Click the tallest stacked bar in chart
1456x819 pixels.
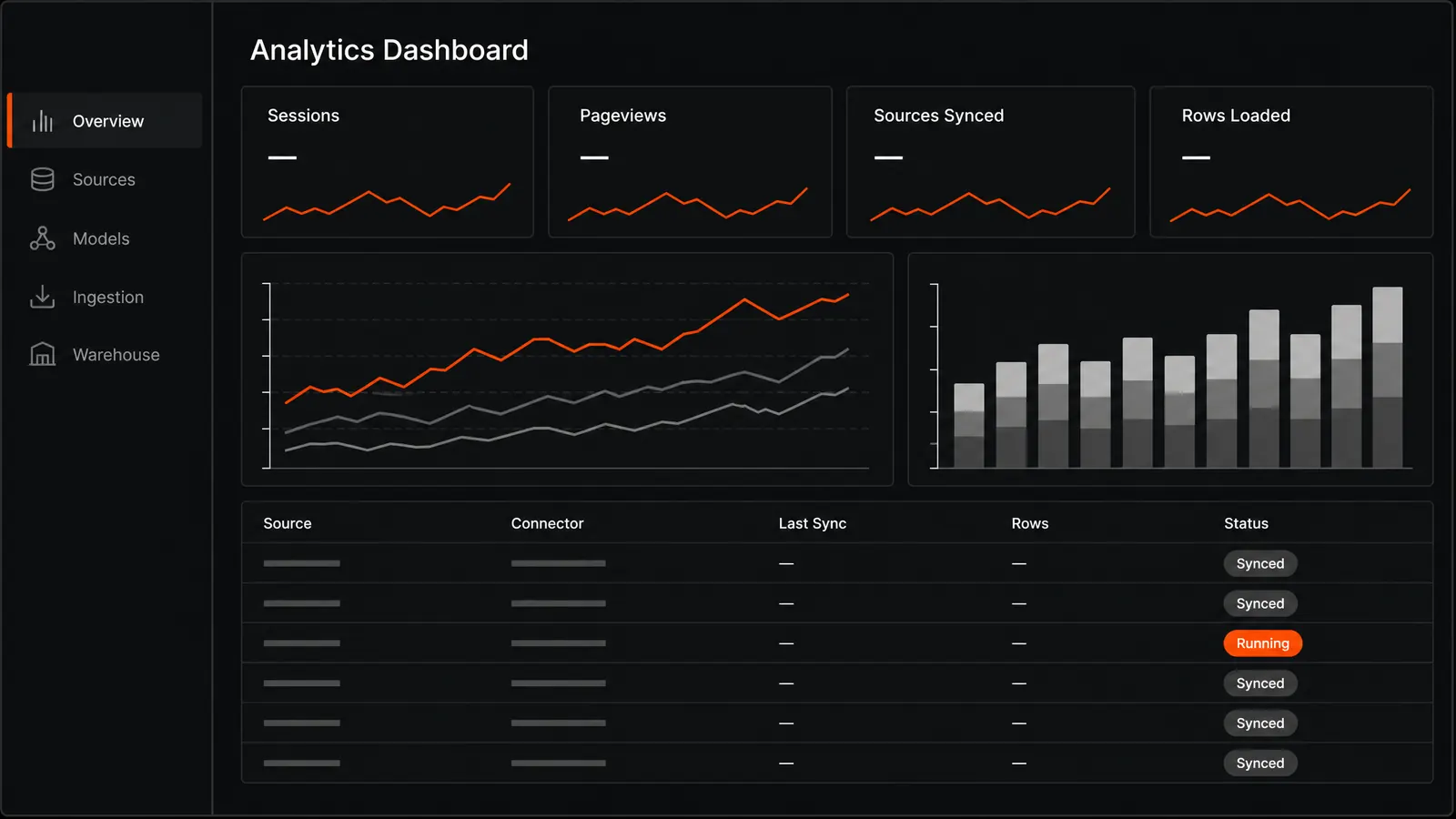click(x=1388, y=378)
